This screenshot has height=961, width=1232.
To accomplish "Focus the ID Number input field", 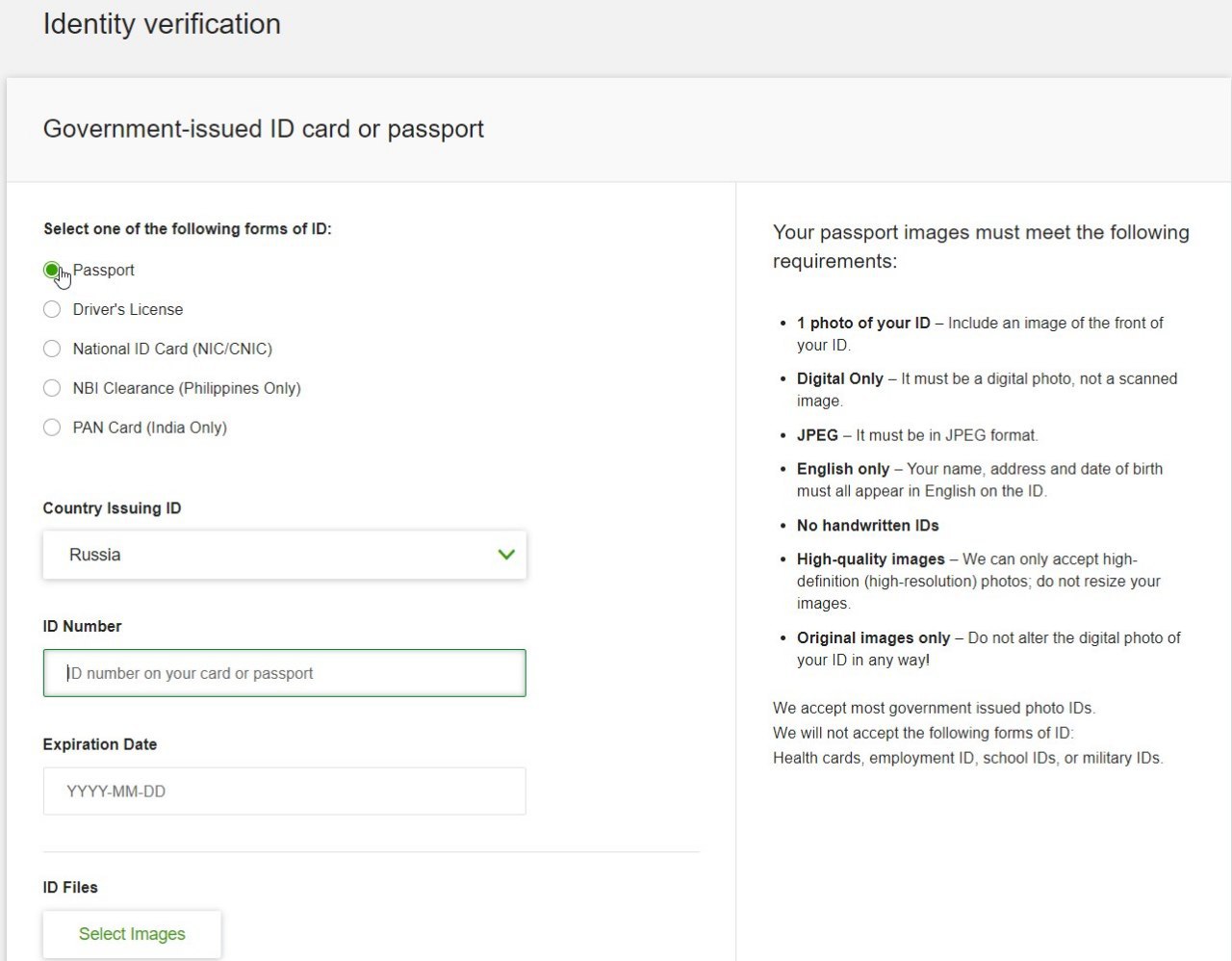I will click(x=284, y=673).
